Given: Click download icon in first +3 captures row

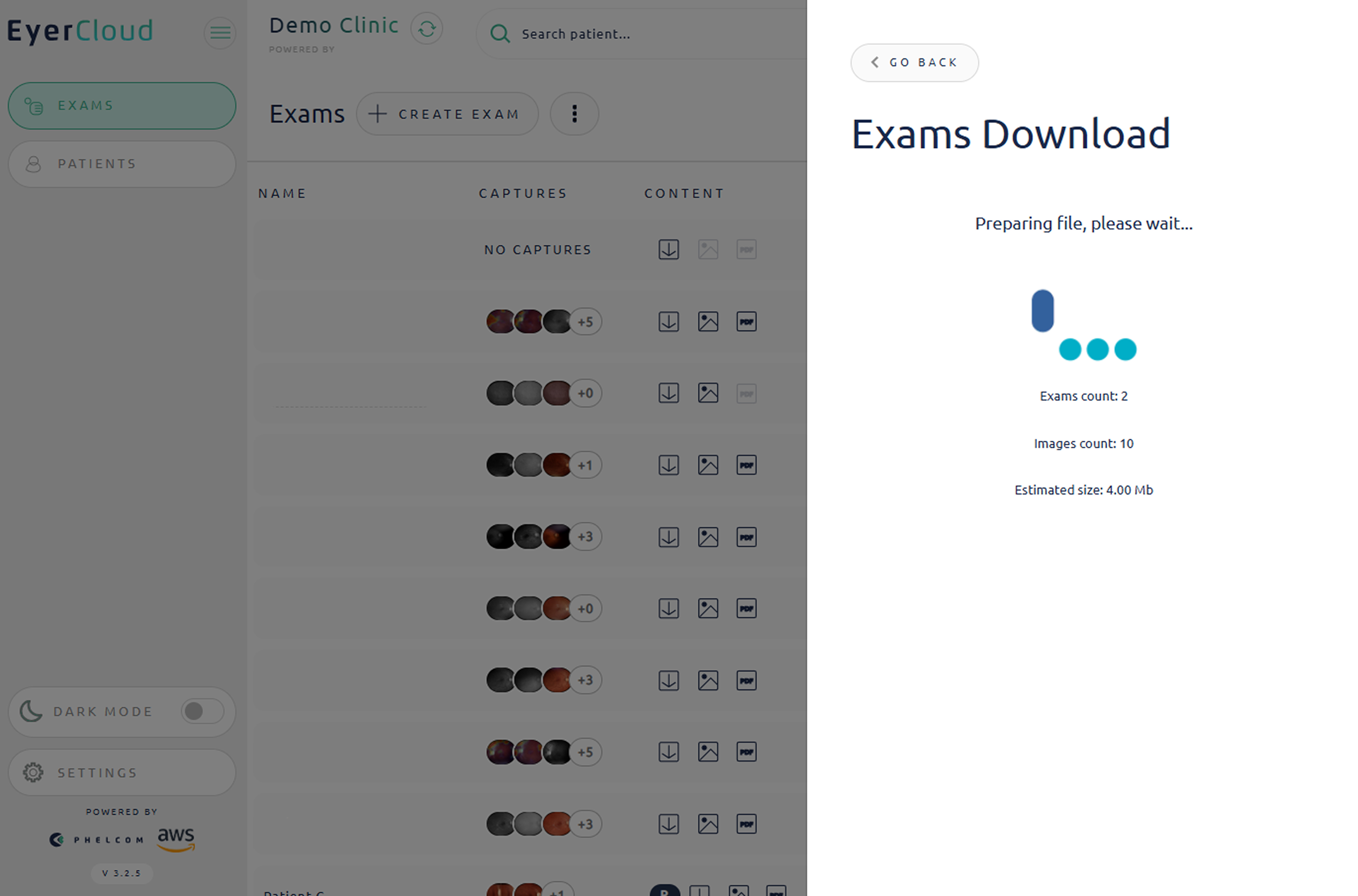Looking at the screenshot, I should click(668, 537).
